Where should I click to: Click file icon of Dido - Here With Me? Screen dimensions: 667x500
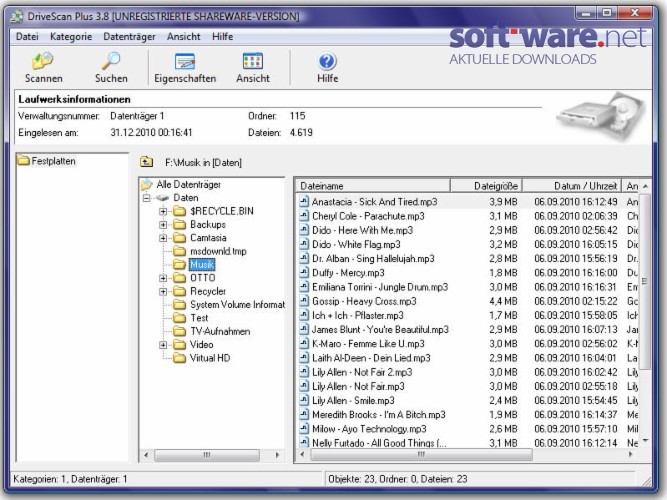pos(304,230)
